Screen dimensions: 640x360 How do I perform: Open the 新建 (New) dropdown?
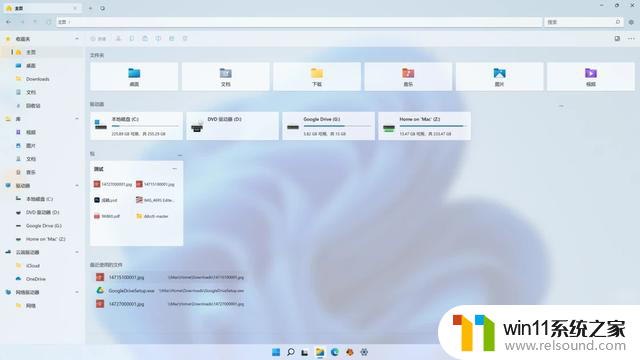(x=98, y=39)
